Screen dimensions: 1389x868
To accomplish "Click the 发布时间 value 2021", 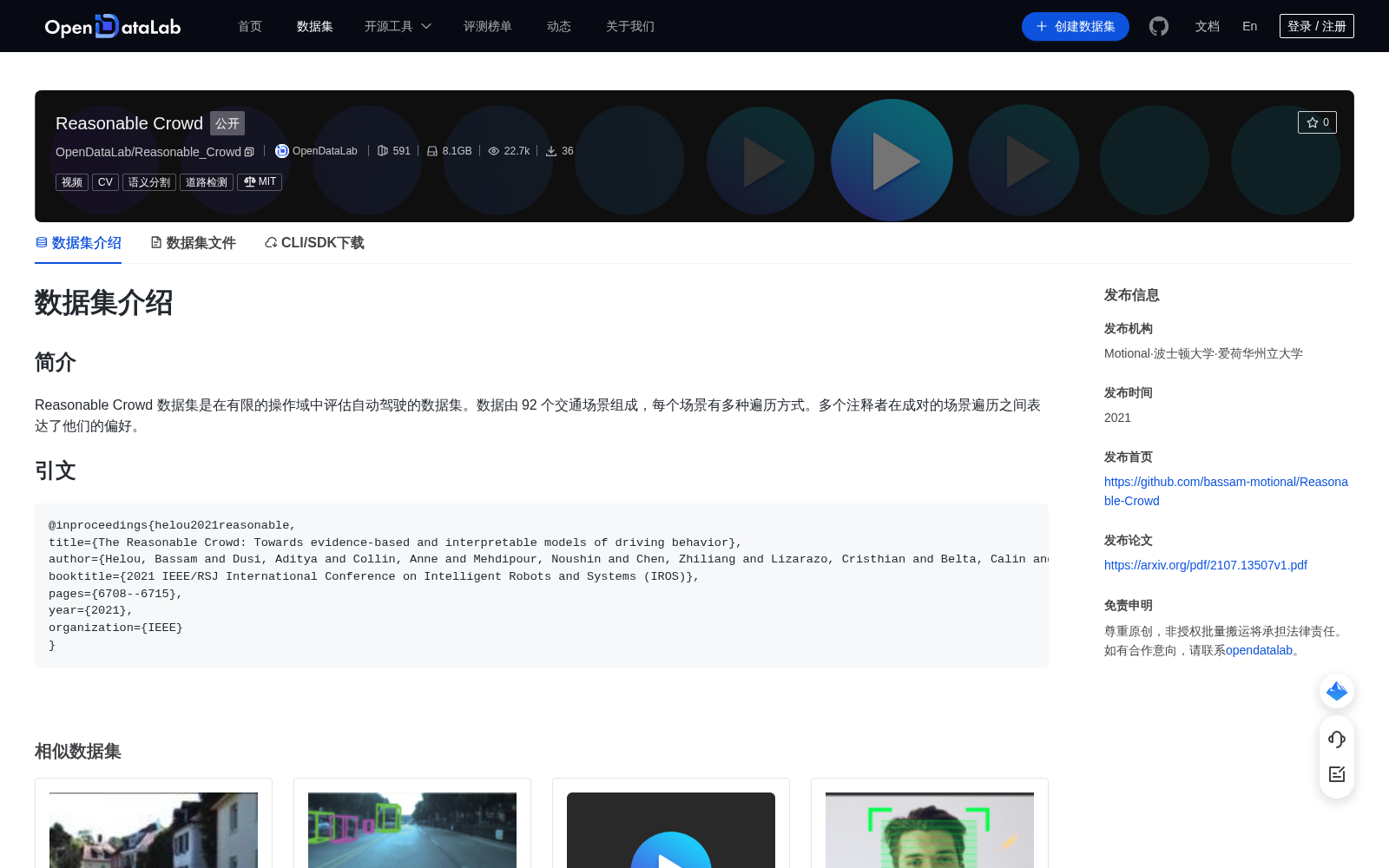I will 1117,418.
